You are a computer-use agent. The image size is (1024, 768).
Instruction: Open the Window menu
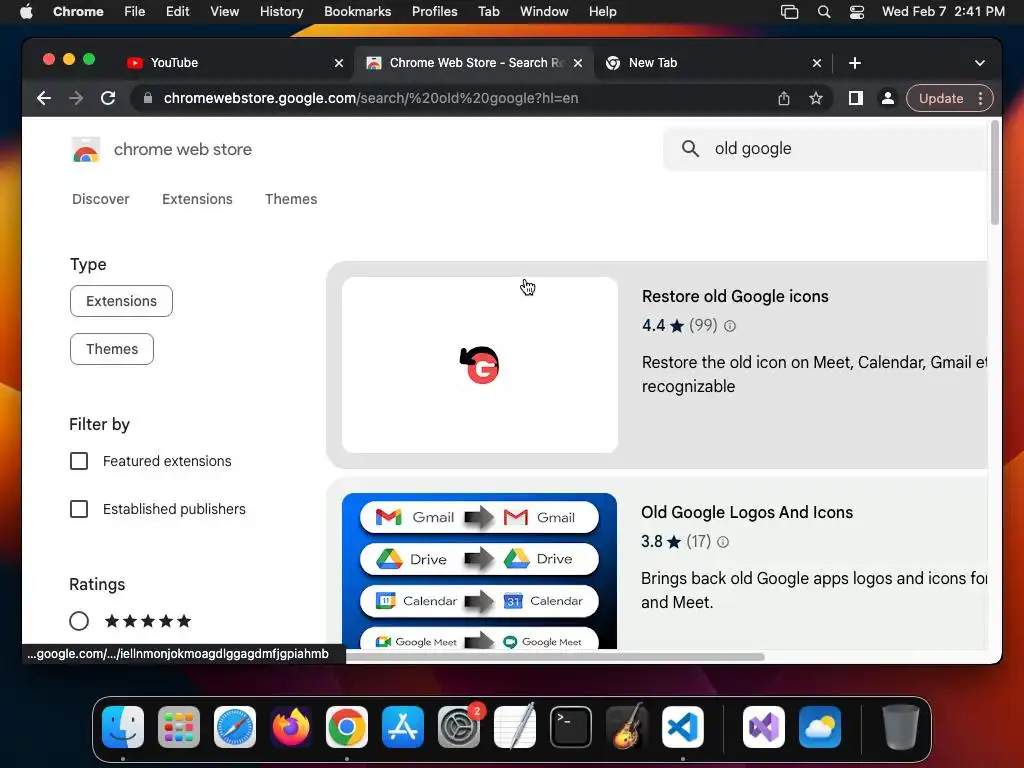coord(544,12)
